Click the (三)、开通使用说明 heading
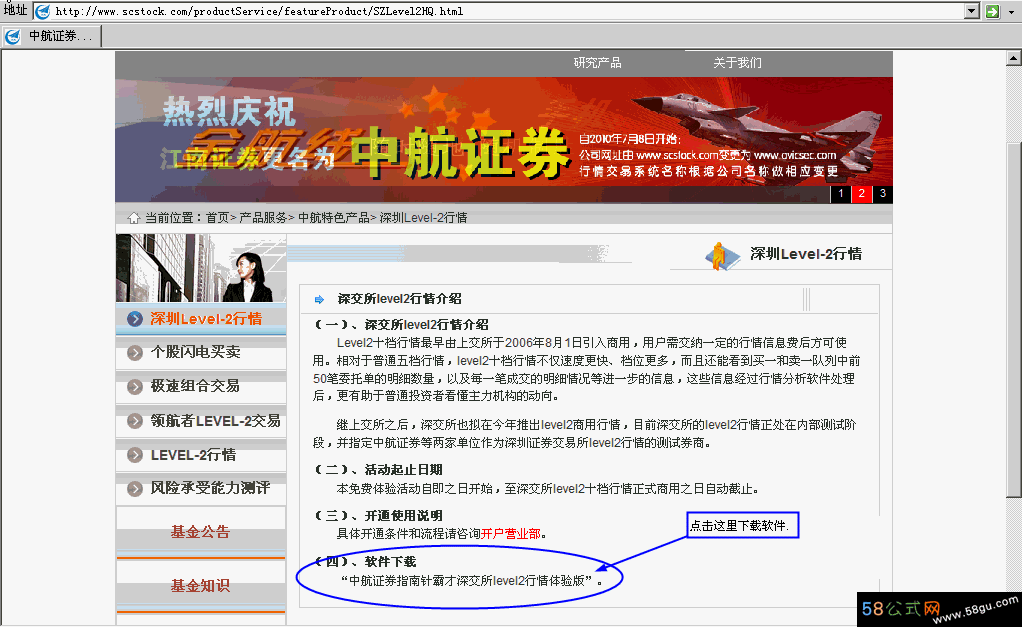Viewport: 1022px width, 627px height. pos(379,516)
